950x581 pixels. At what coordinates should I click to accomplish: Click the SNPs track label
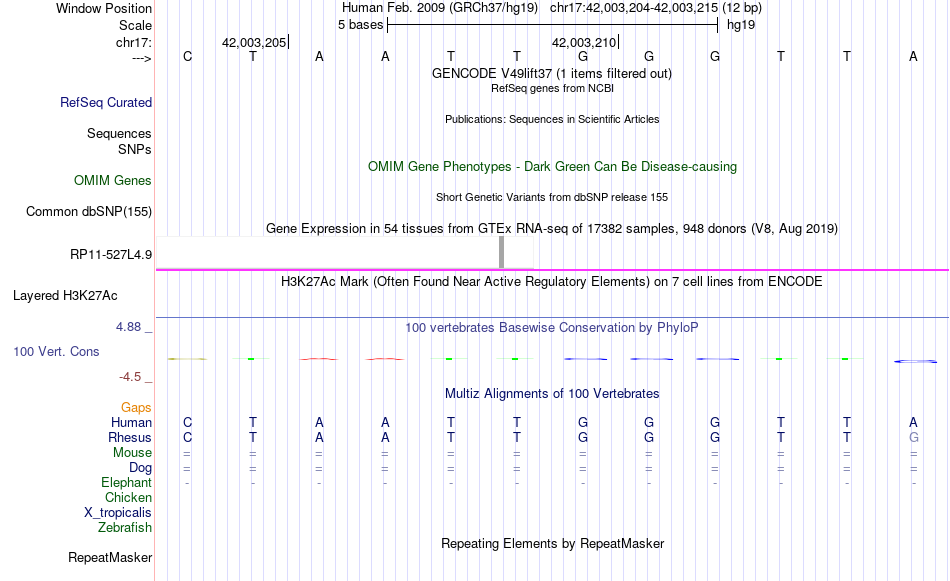tap(135, 150)
